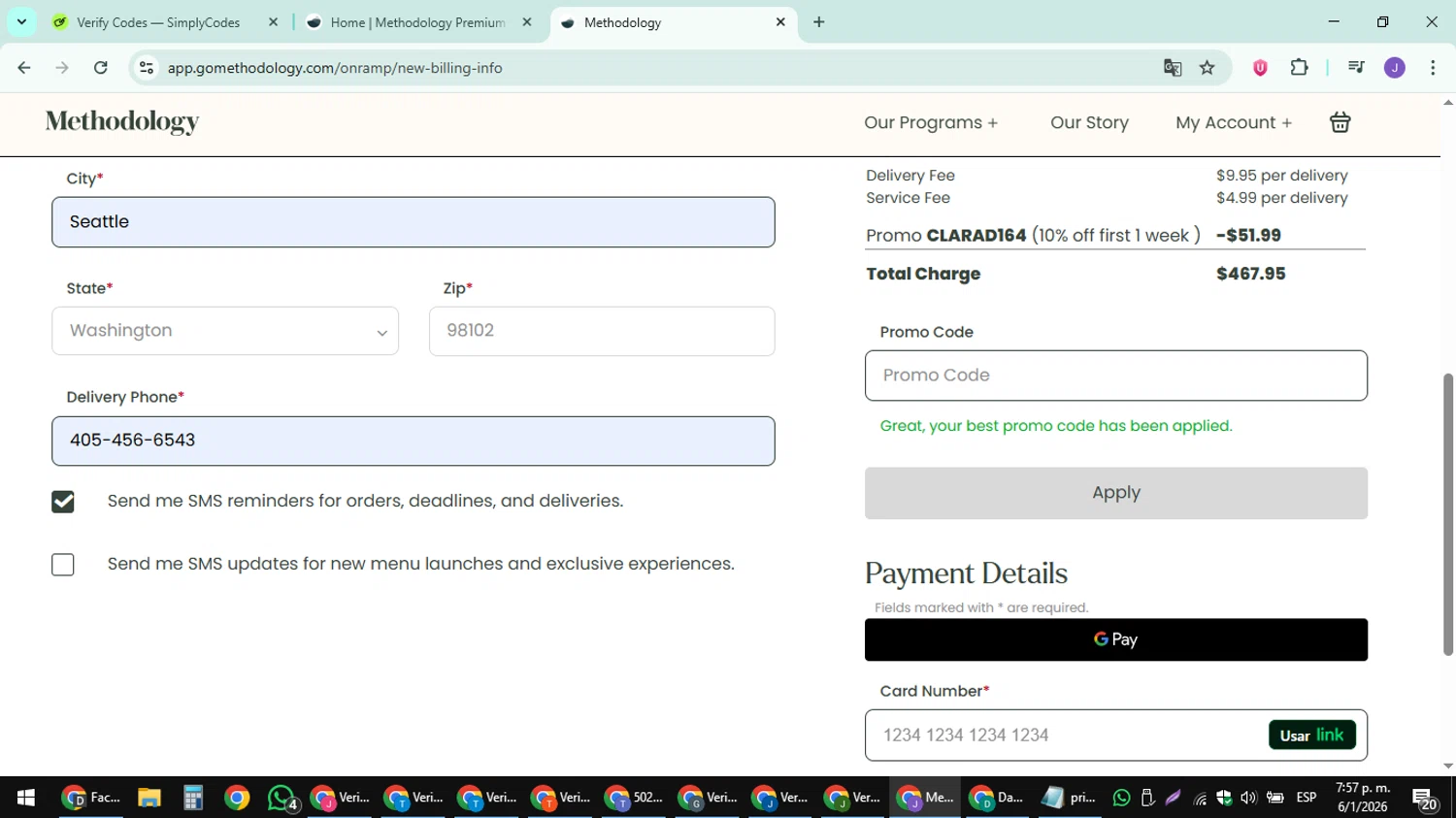1456x818 pixels.
Task: Expand the My Account menu
Action: pos(1234,122)
